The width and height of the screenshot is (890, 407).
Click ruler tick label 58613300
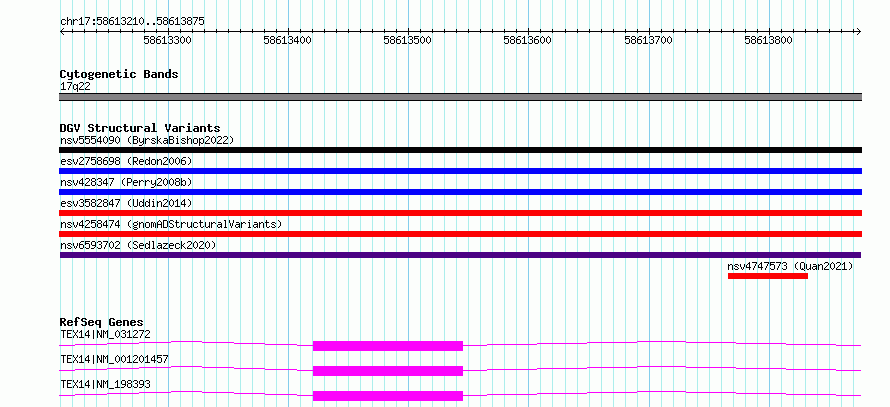(167, 40)
